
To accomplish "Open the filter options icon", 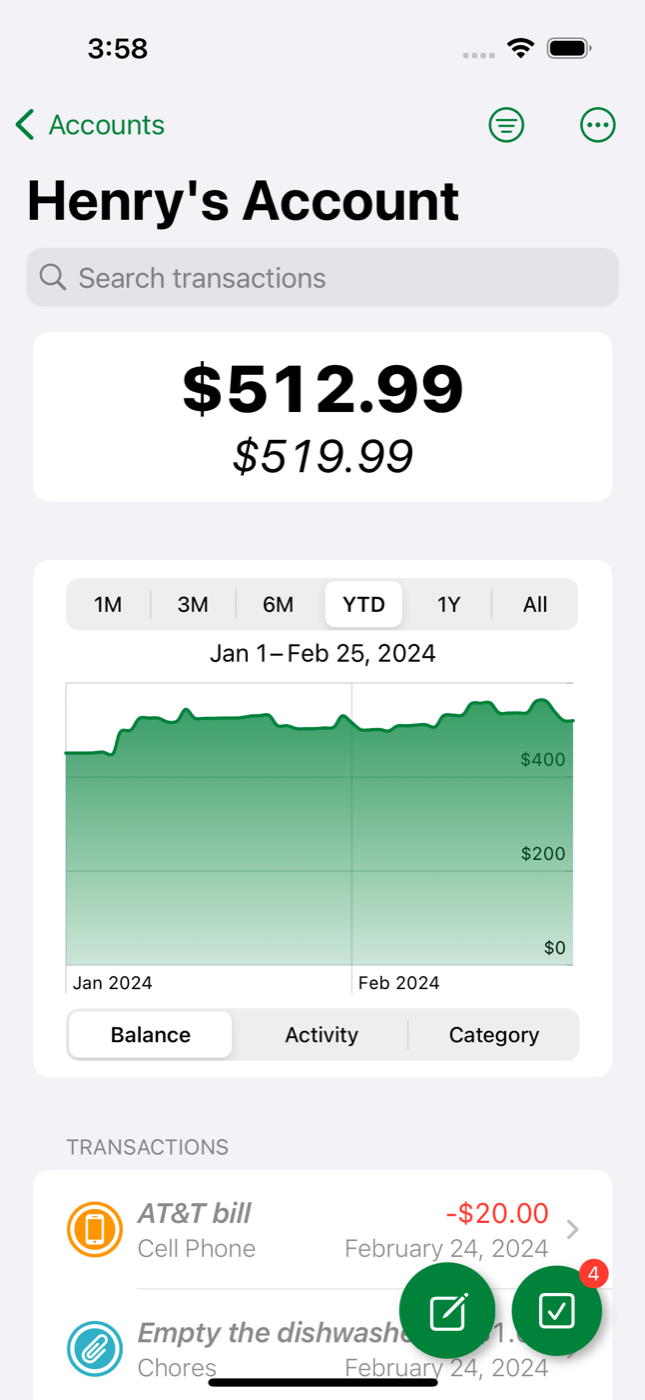I will [506, 125].
